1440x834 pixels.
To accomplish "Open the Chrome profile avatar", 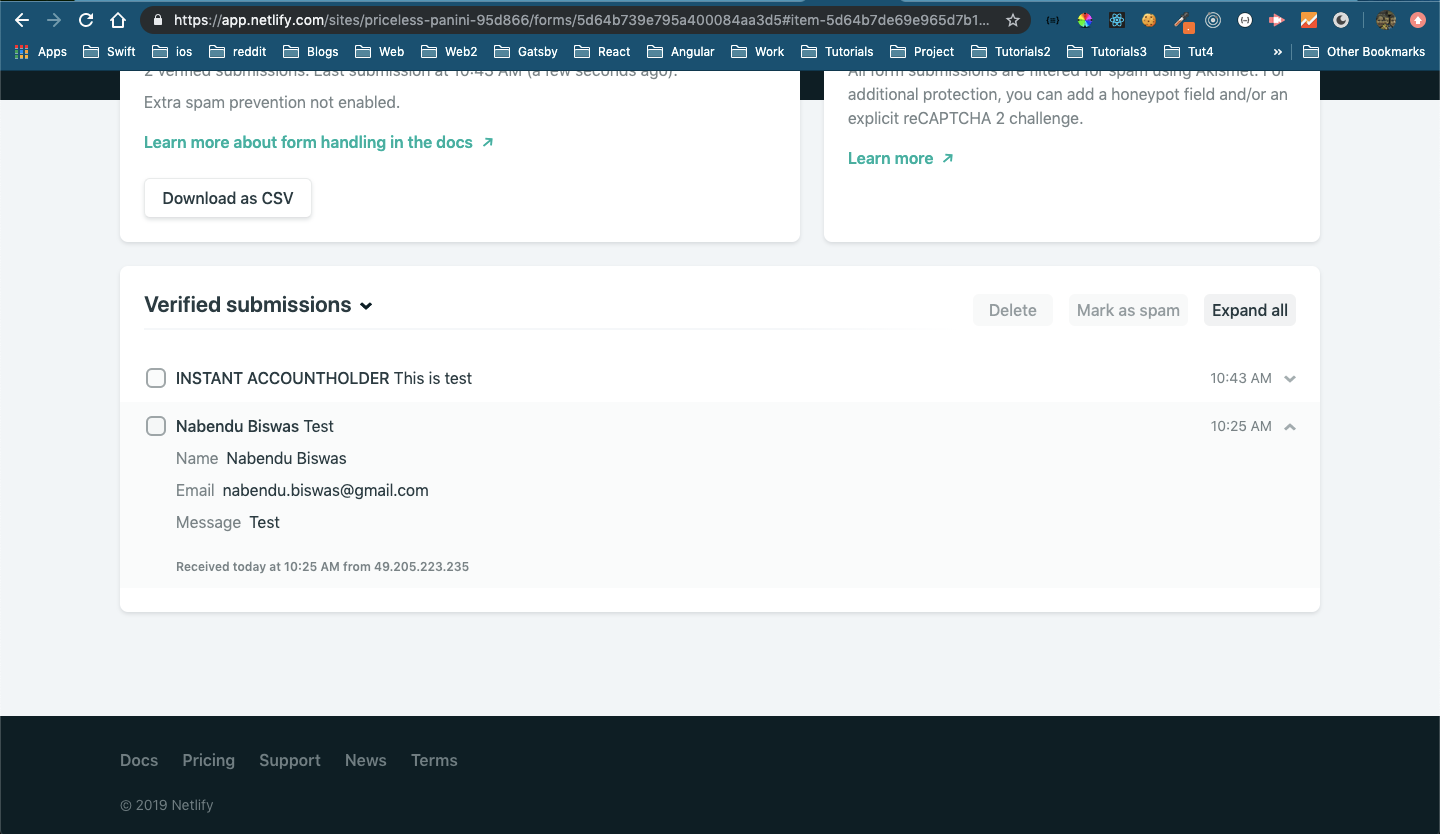I will [x=1386, y=20].
